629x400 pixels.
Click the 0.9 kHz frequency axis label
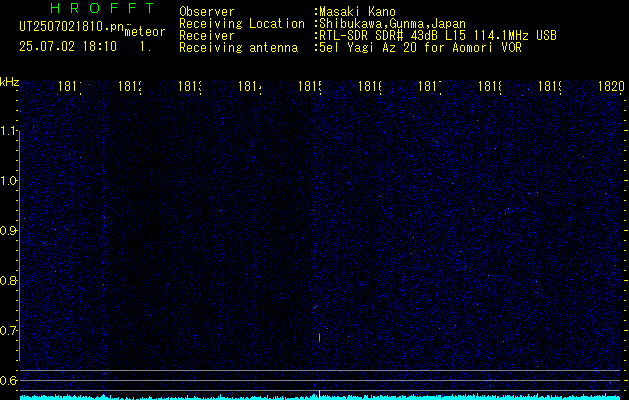9,231
